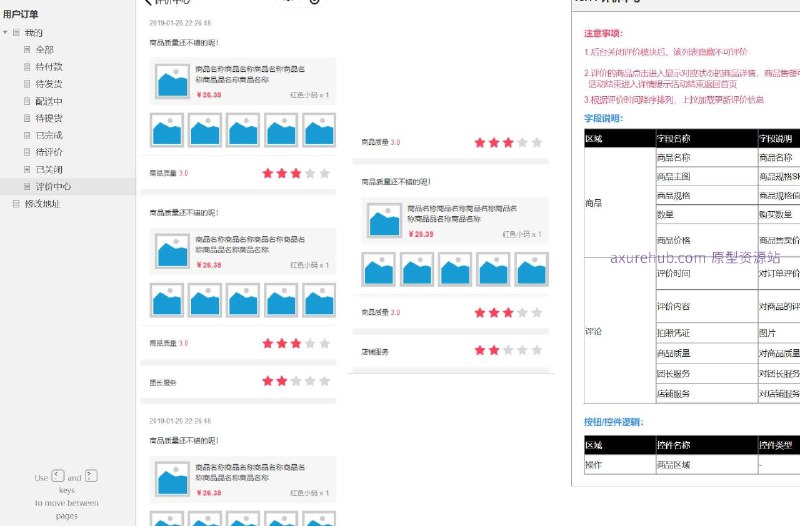Set third gray star in 店铺服务 row
The width and height of the screenshot is (800, 526).
coord(508,350)
